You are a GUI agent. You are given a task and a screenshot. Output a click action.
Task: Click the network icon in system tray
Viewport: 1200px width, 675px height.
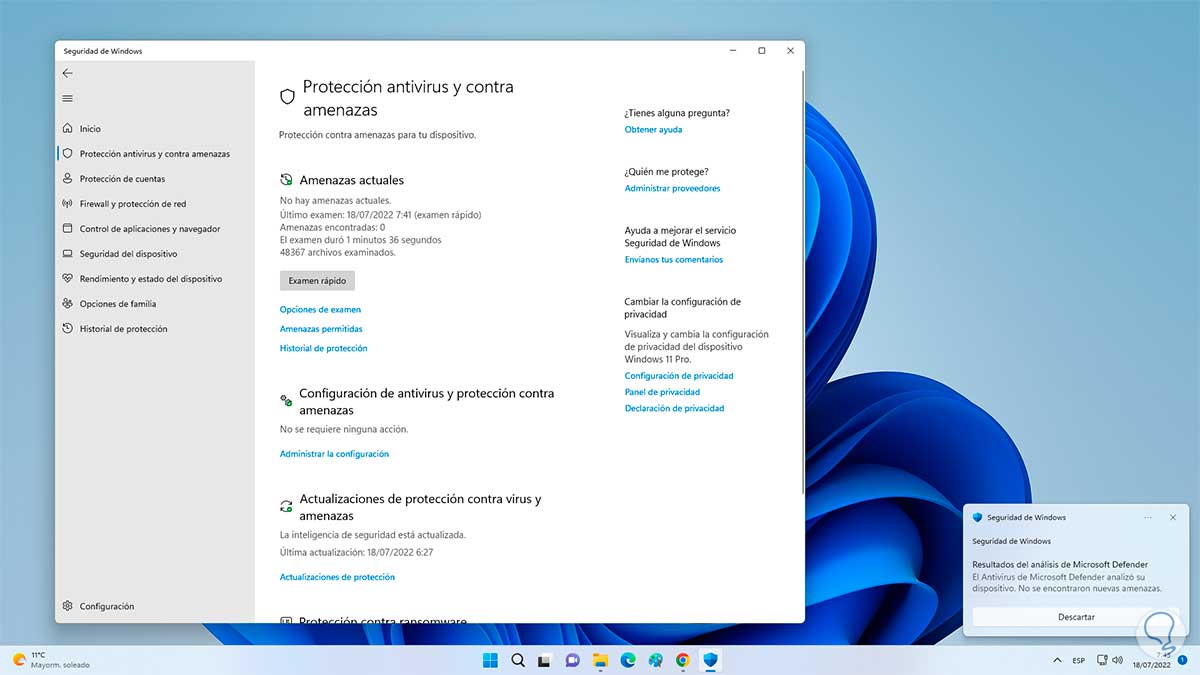pyautogui.click(x=1101, y=660)
